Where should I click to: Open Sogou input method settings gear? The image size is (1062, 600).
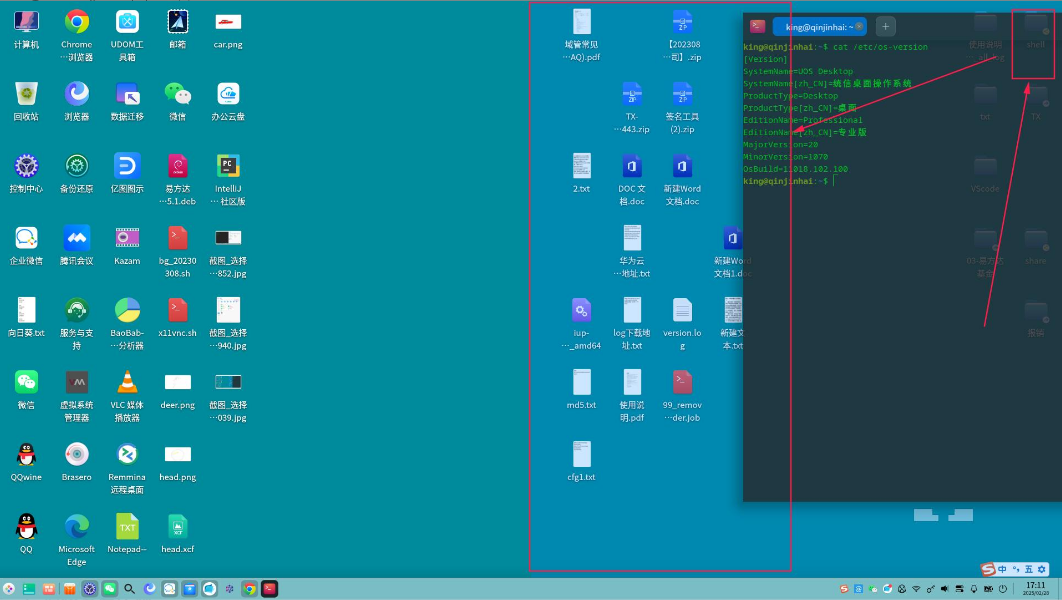(x=1041, y=569)
